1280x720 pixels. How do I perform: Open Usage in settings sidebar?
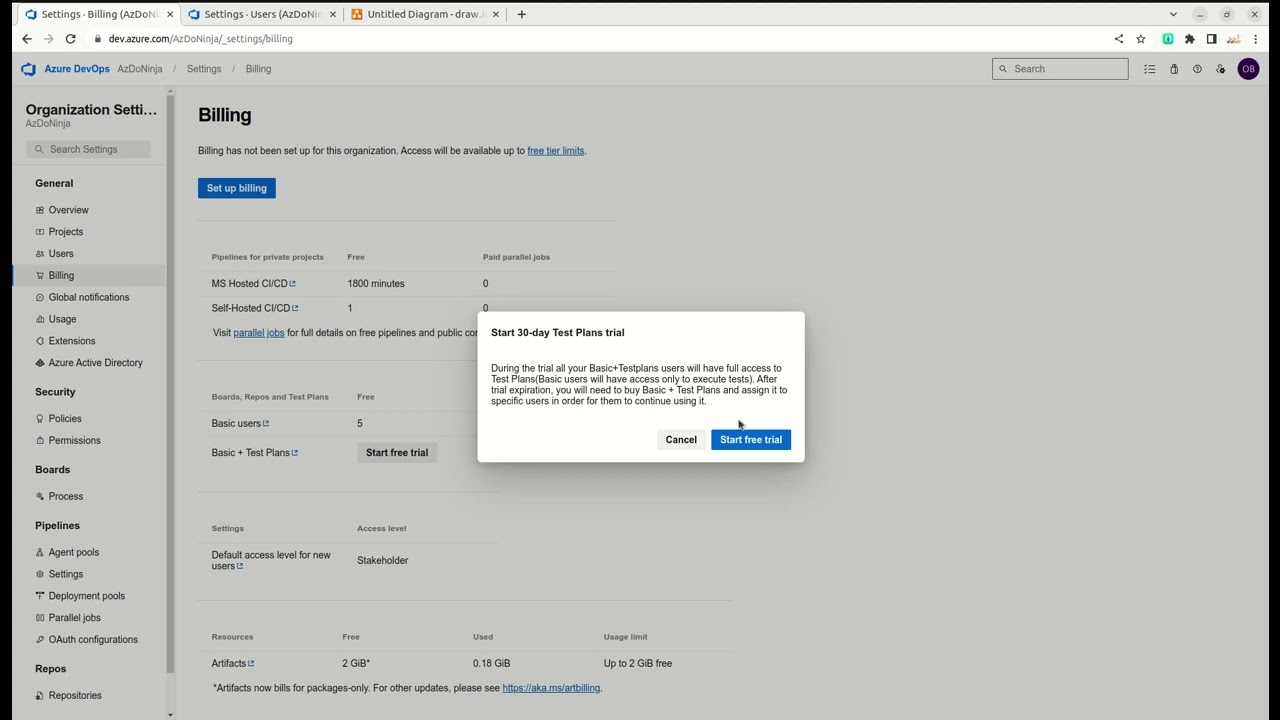tap(62, 320)
